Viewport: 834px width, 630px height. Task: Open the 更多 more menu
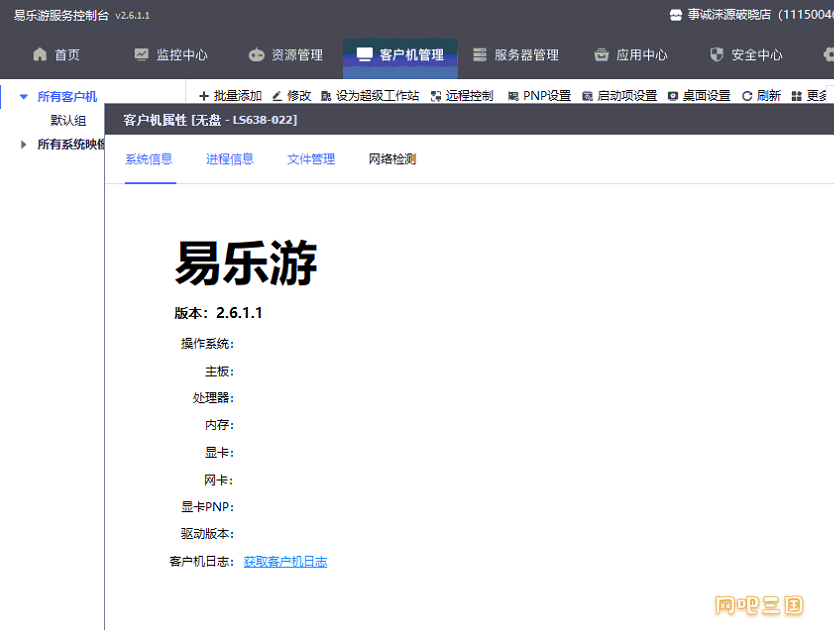(810, 96)
